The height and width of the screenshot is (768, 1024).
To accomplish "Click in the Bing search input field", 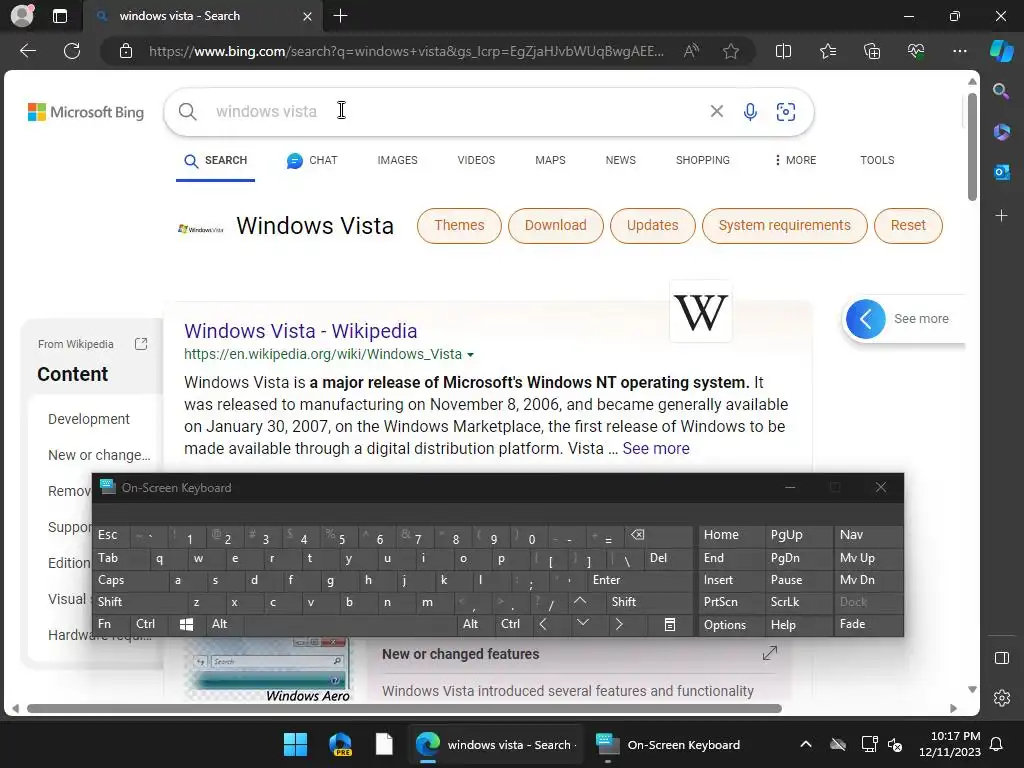I will point(457,112).
